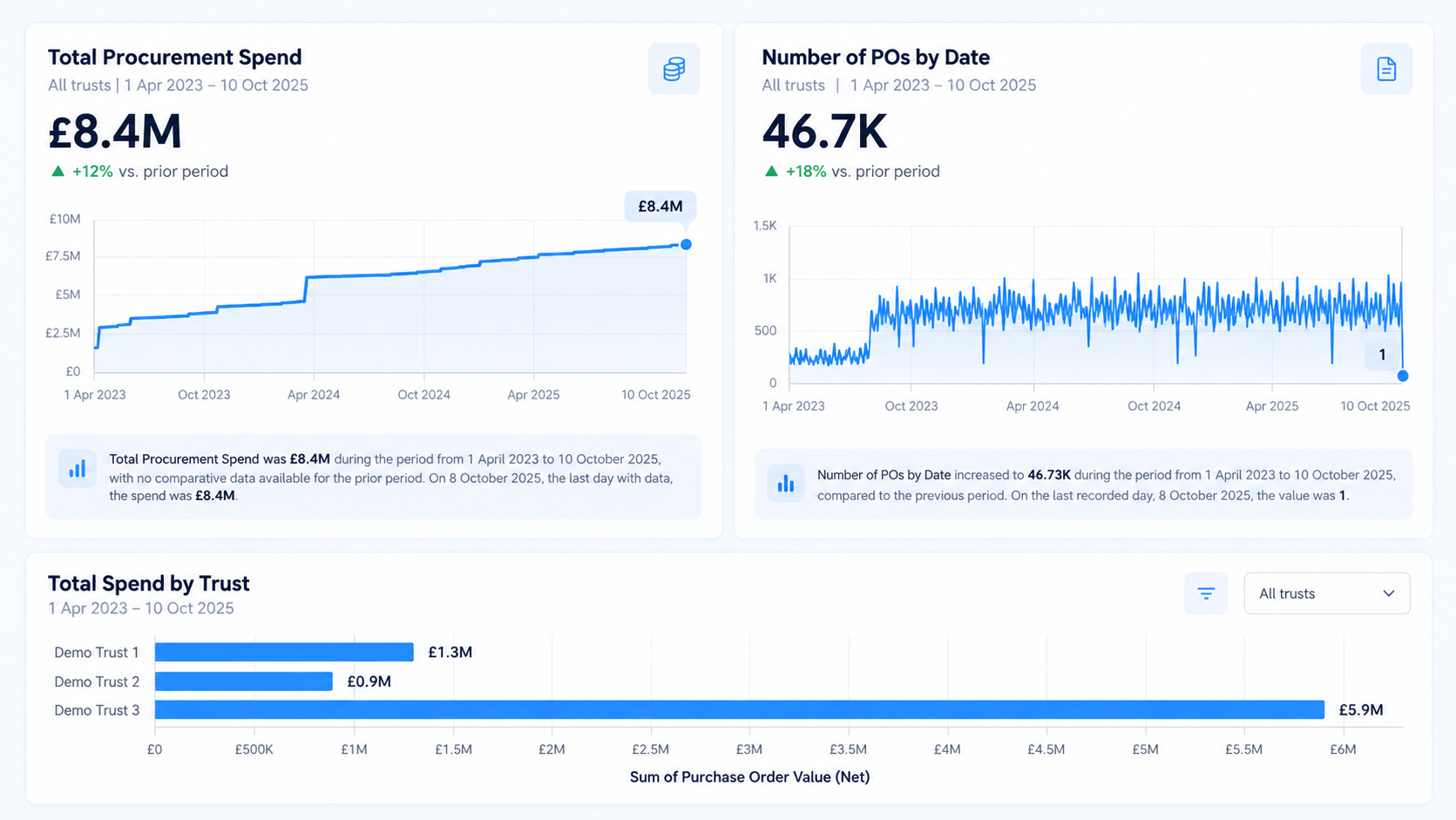This screenshot has height=820, width=1456.
Task: Click the All trusts date subtitle on procurement card
Action: coord(178,85)
